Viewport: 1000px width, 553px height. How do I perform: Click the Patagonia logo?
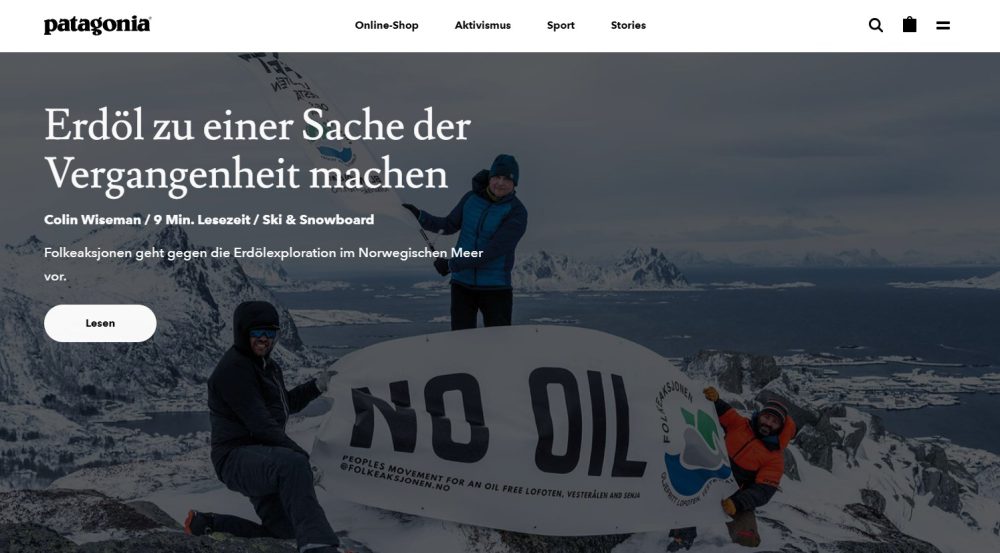98,26
